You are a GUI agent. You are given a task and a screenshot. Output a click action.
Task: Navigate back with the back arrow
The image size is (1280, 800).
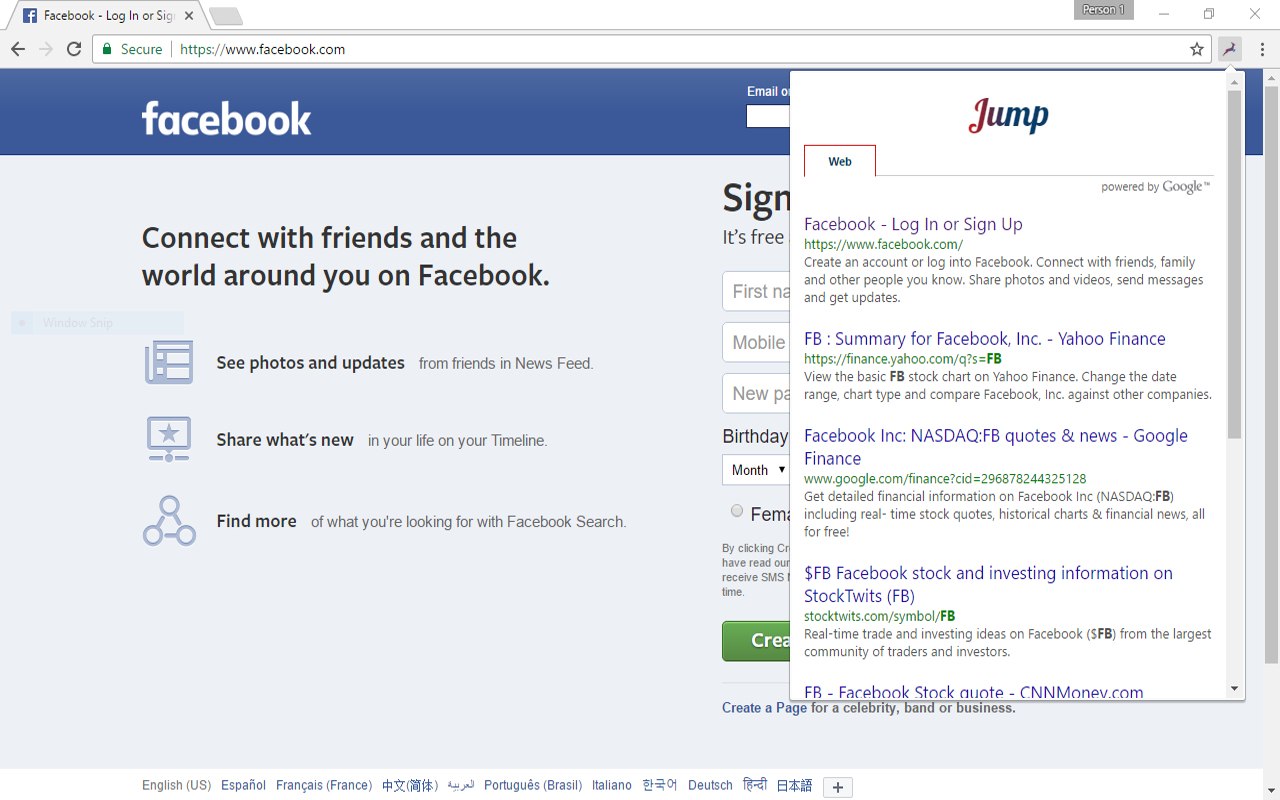pyautogui.click(x=17, y=48)
